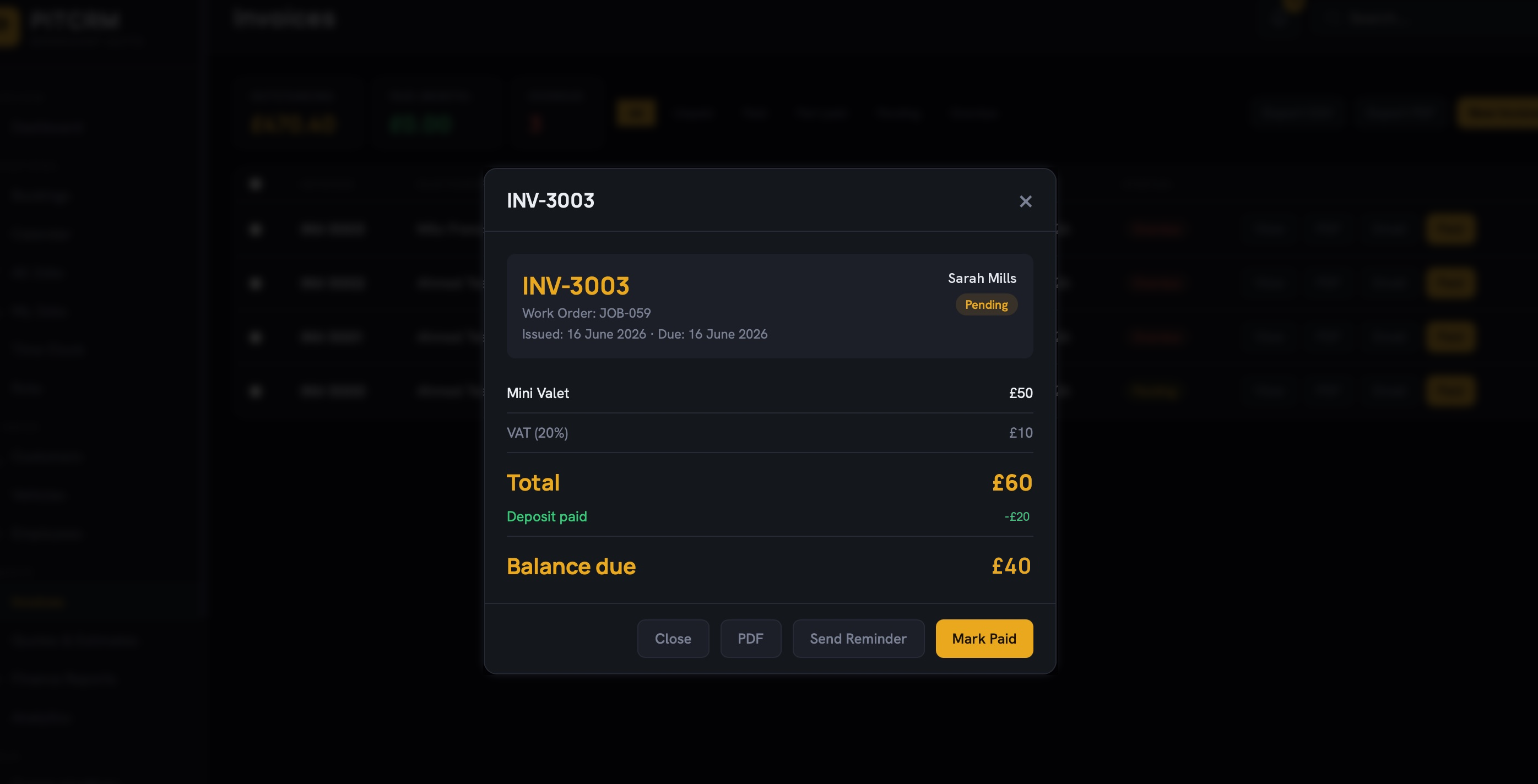Export the invoice via the PDF button
This screenshot has width=1538, height=784.
pyautogui.click(x=750, y=639)
